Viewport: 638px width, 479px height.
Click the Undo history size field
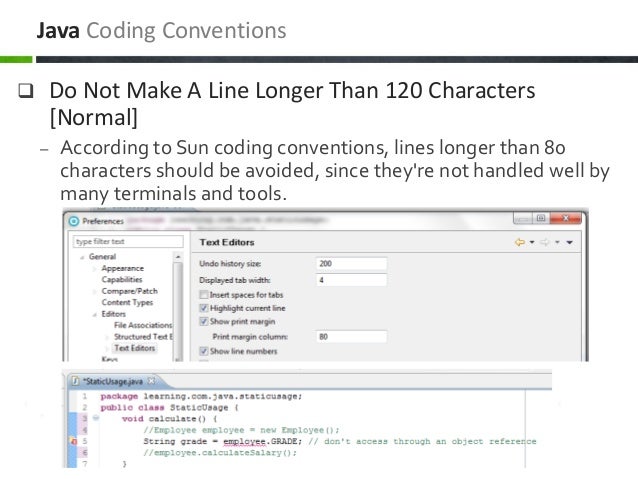coord(351,264)
